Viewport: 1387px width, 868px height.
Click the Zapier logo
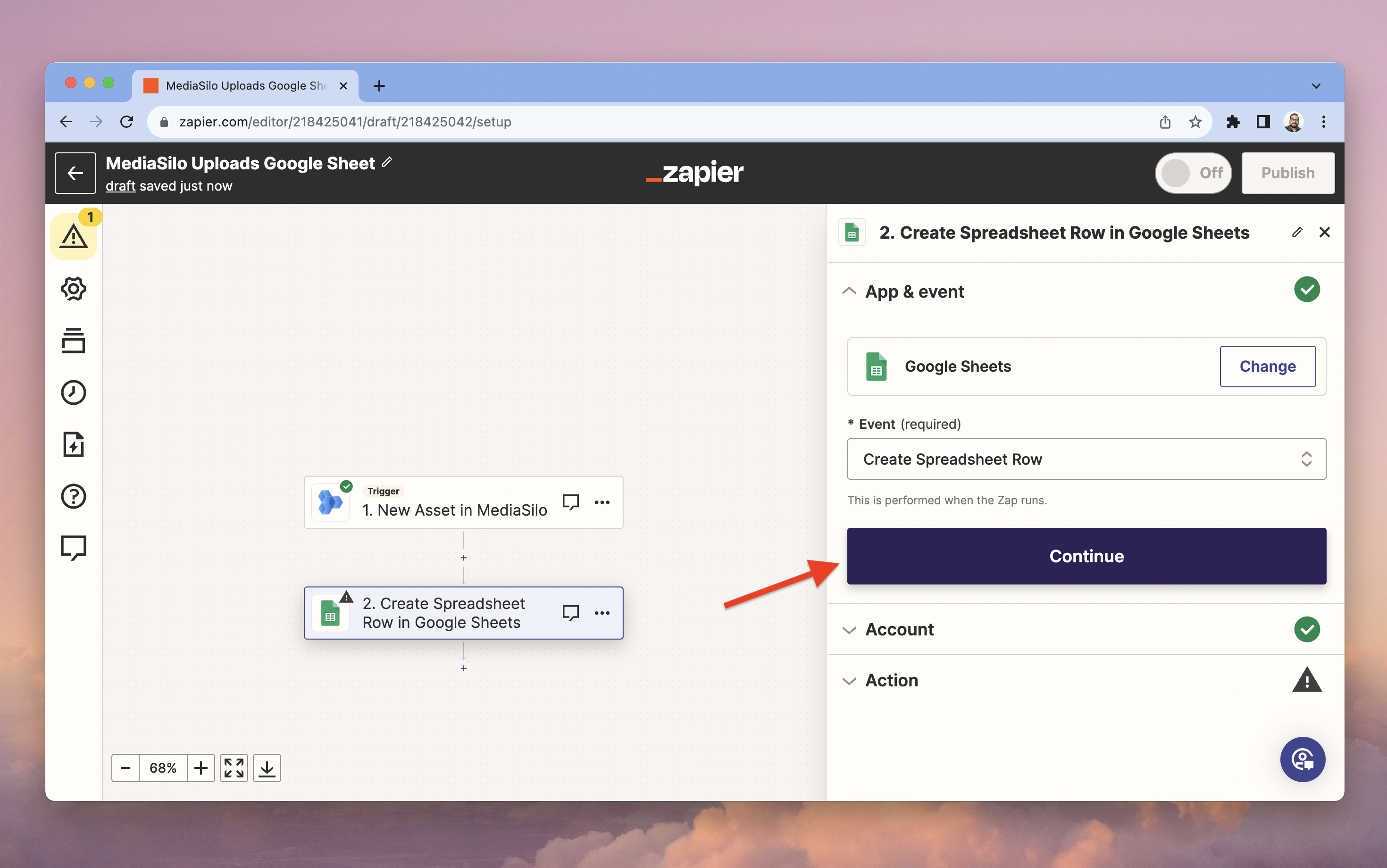(694, 173)
